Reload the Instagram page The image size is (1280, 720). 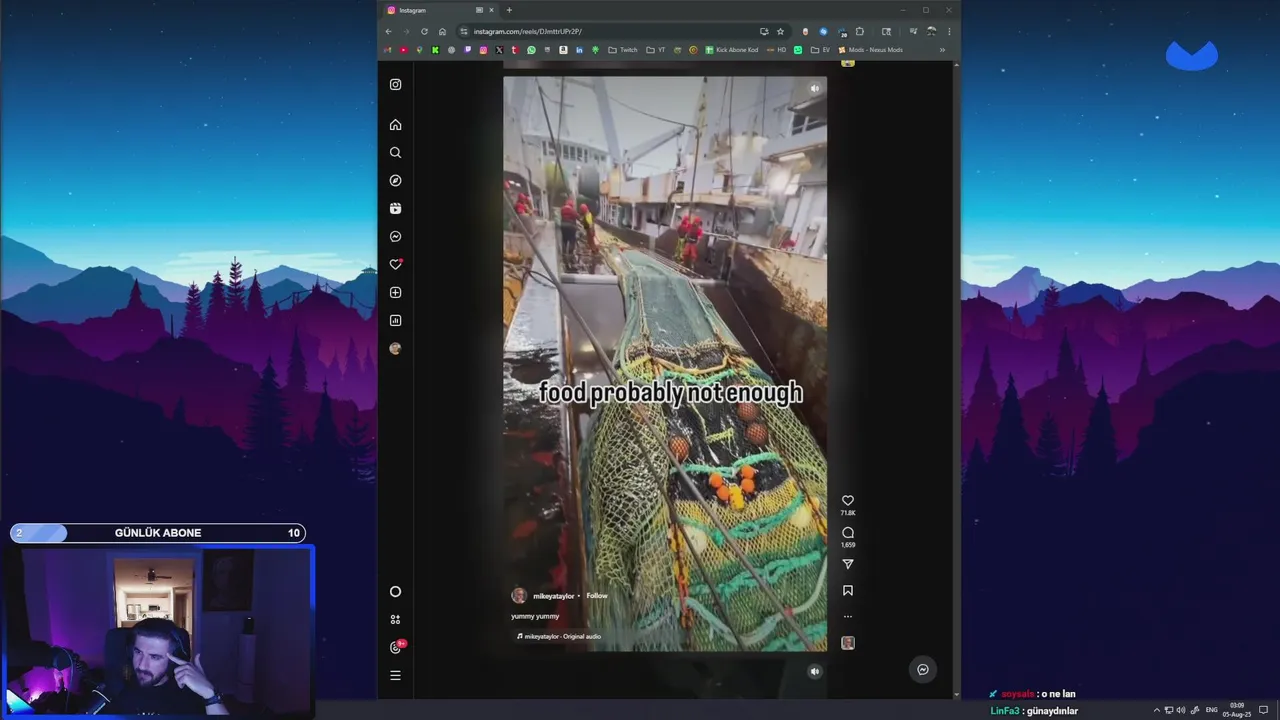(x=424, y=31)
